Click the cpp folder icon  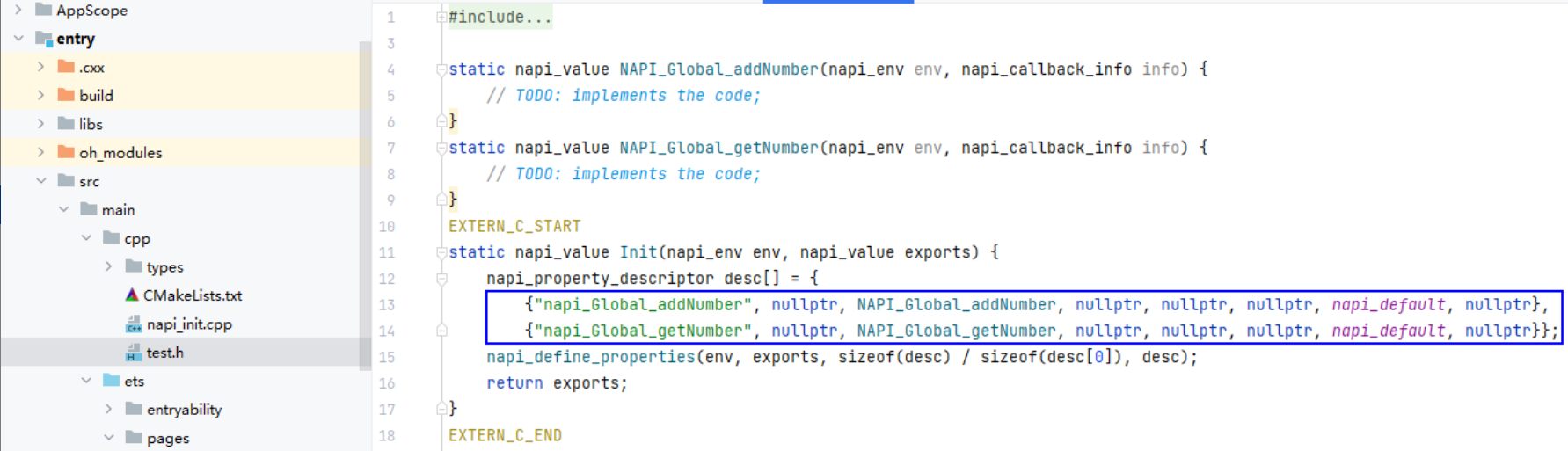(x=112, y=238)
